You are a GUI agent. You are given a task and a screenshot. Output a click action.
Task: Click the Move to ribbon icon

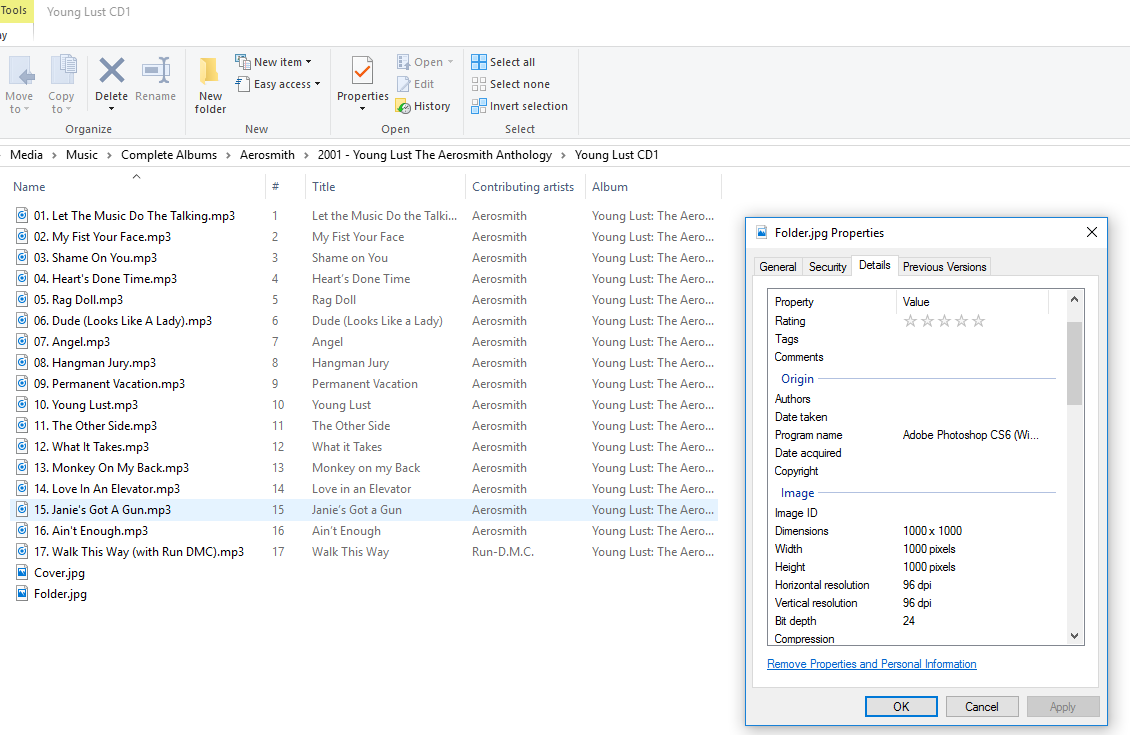(20, 72)
